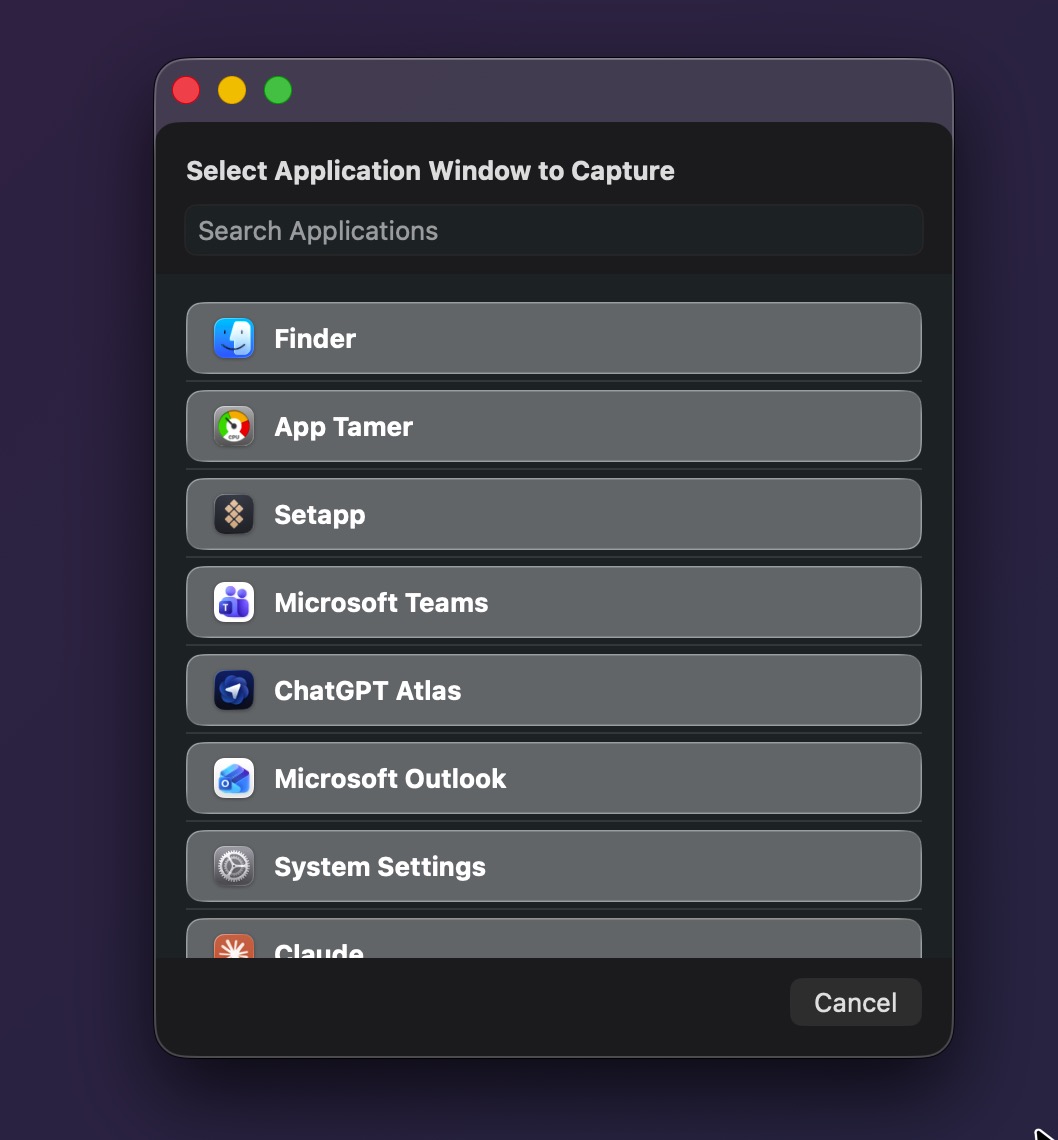The height and width of the screenshot is (1140, 1058).
Task: Select the App Tamer row
Action: click(x=553, y=426)
